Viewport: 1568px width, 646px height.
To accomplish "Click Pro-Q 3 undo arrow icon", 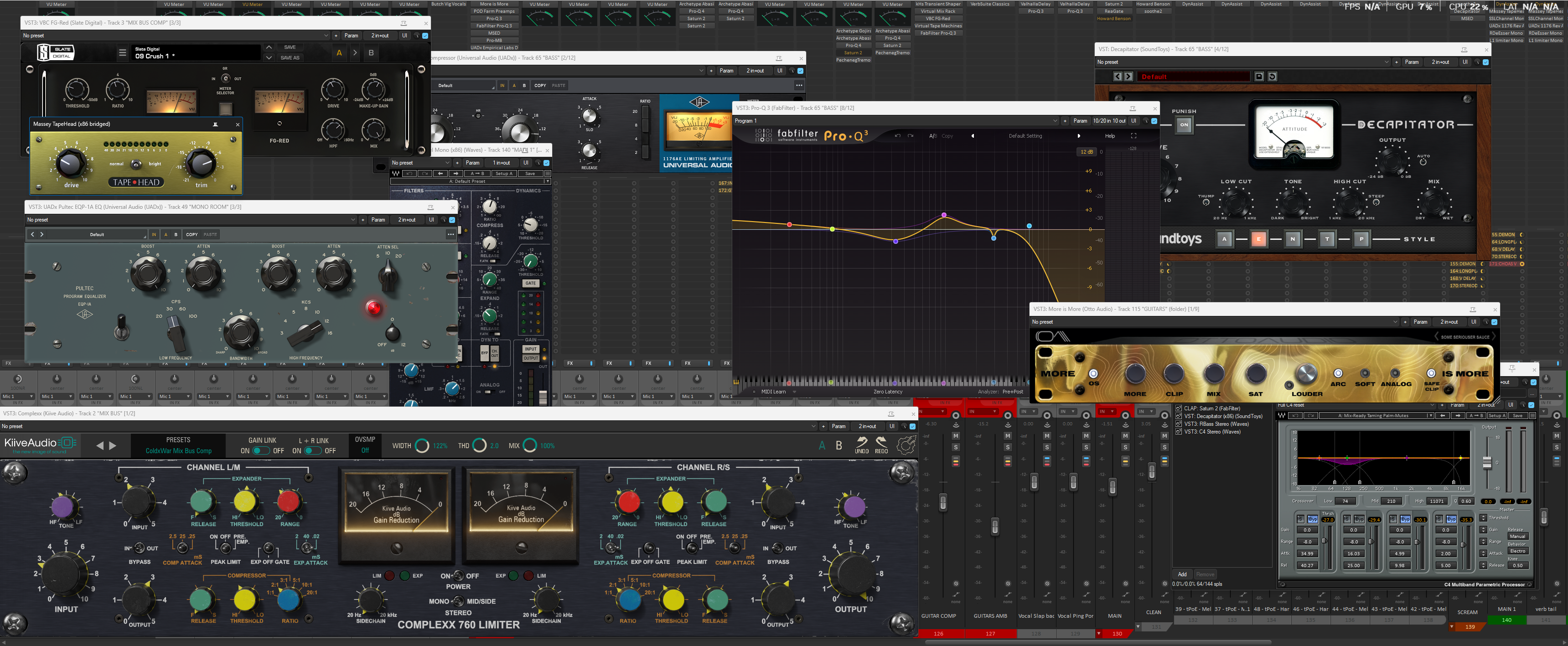I will (x=897, y=136).
